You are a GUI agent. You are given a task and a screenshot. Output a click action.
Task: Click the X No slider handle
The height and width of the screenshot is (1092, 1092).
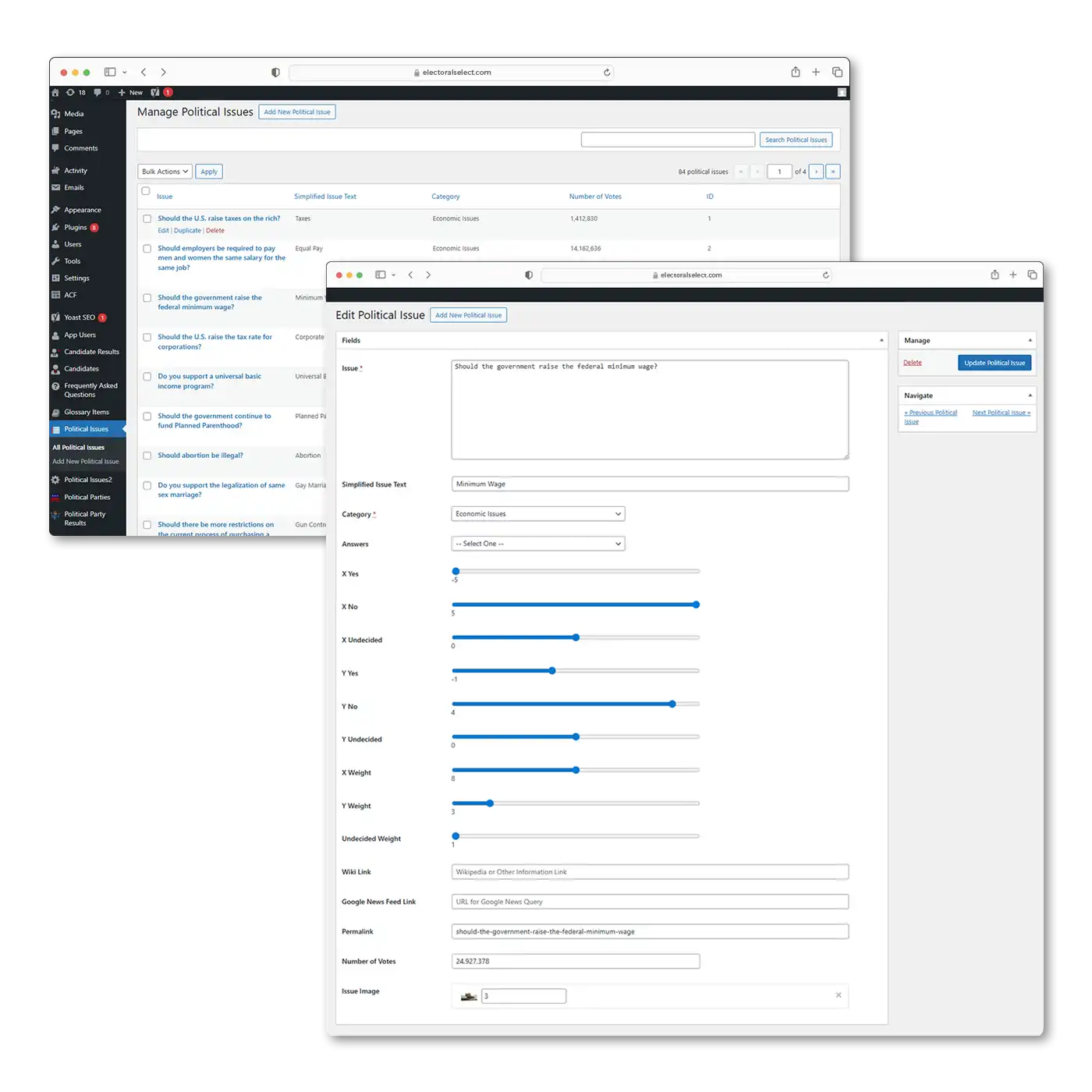pos(697,604)
